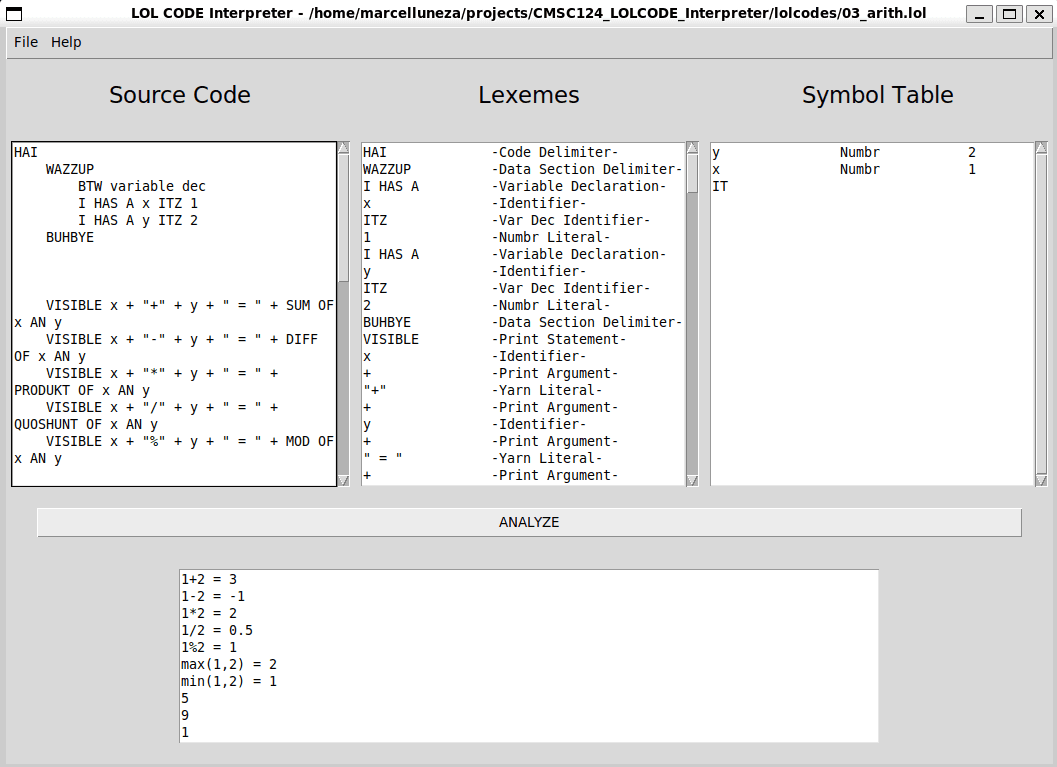The height and width of the screenshot is (767, 1057).
Task: Click the 'Symbol Table' heading
Action: (878, 95)
